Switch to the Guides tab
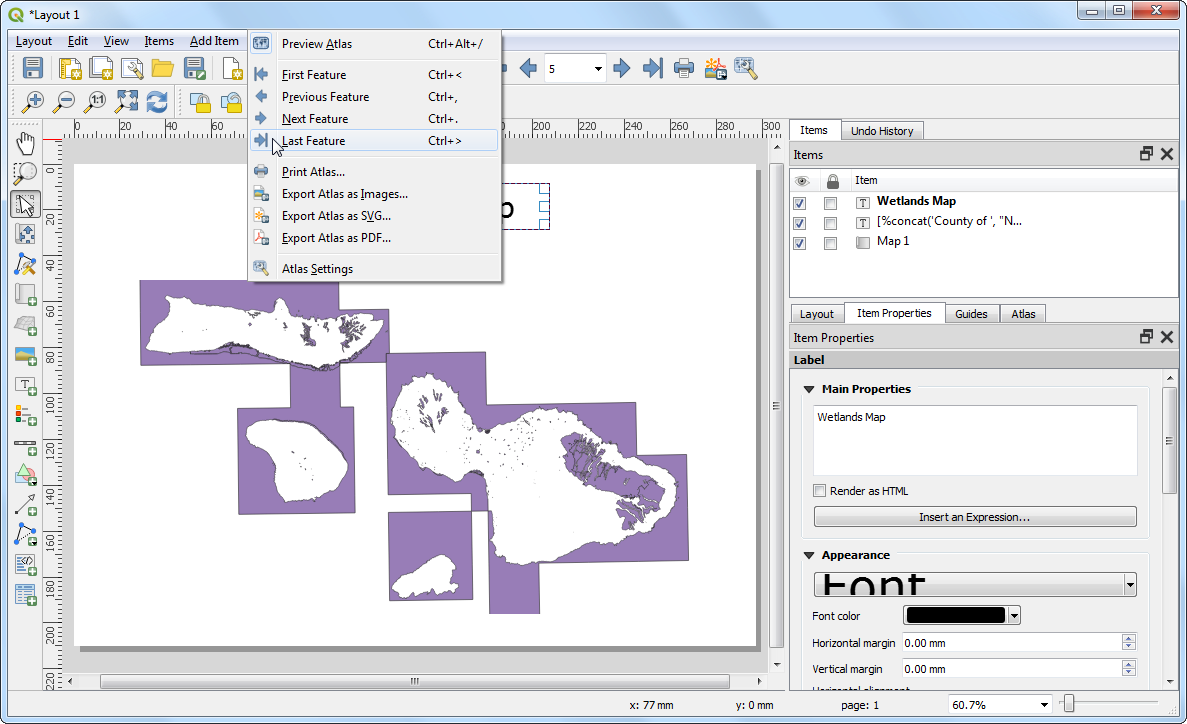The height and width of the screenshot is (724, 1187). (x=970, y=314)
